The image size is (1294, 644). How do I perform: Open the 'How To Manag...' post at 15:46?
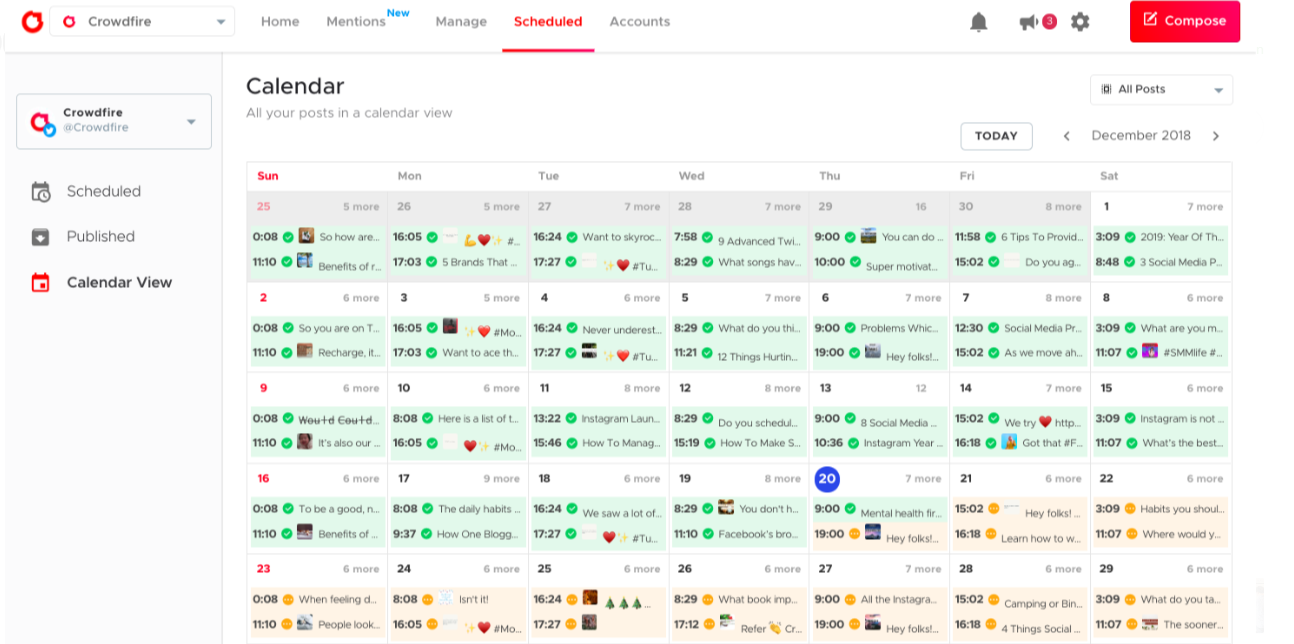(x=598, y=443)
